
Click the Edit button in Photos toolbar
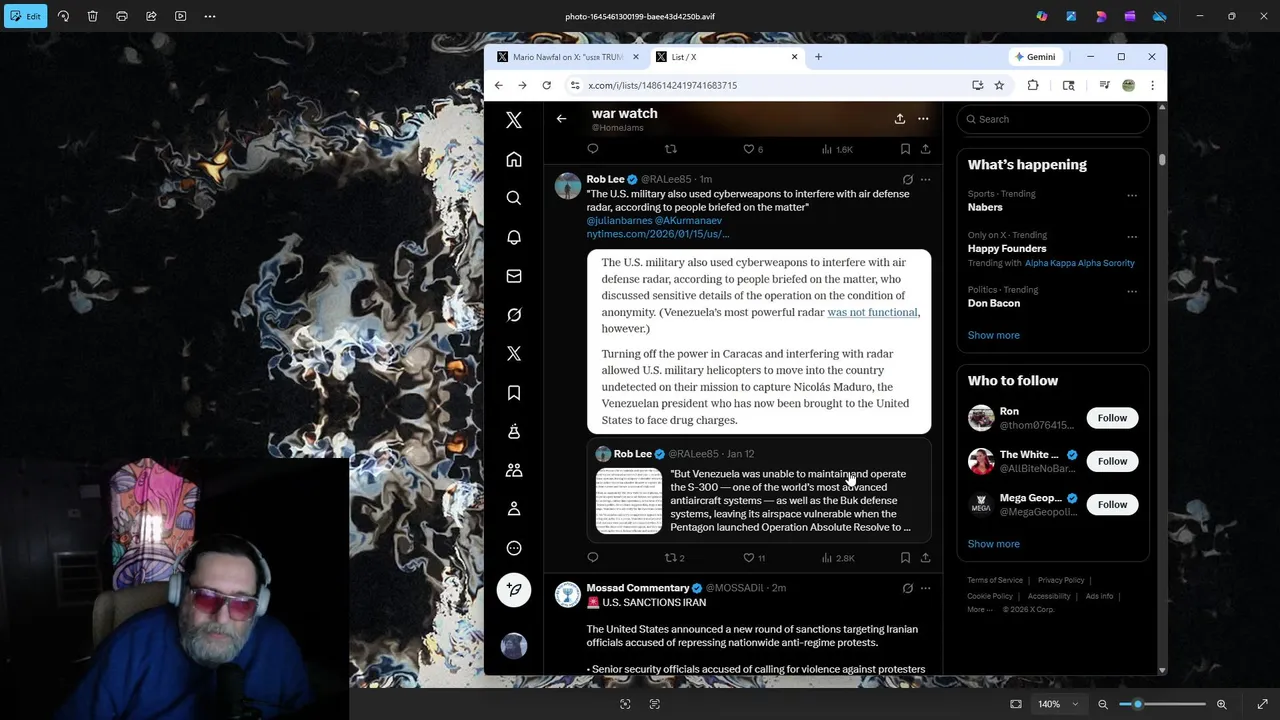pos(26,16)
